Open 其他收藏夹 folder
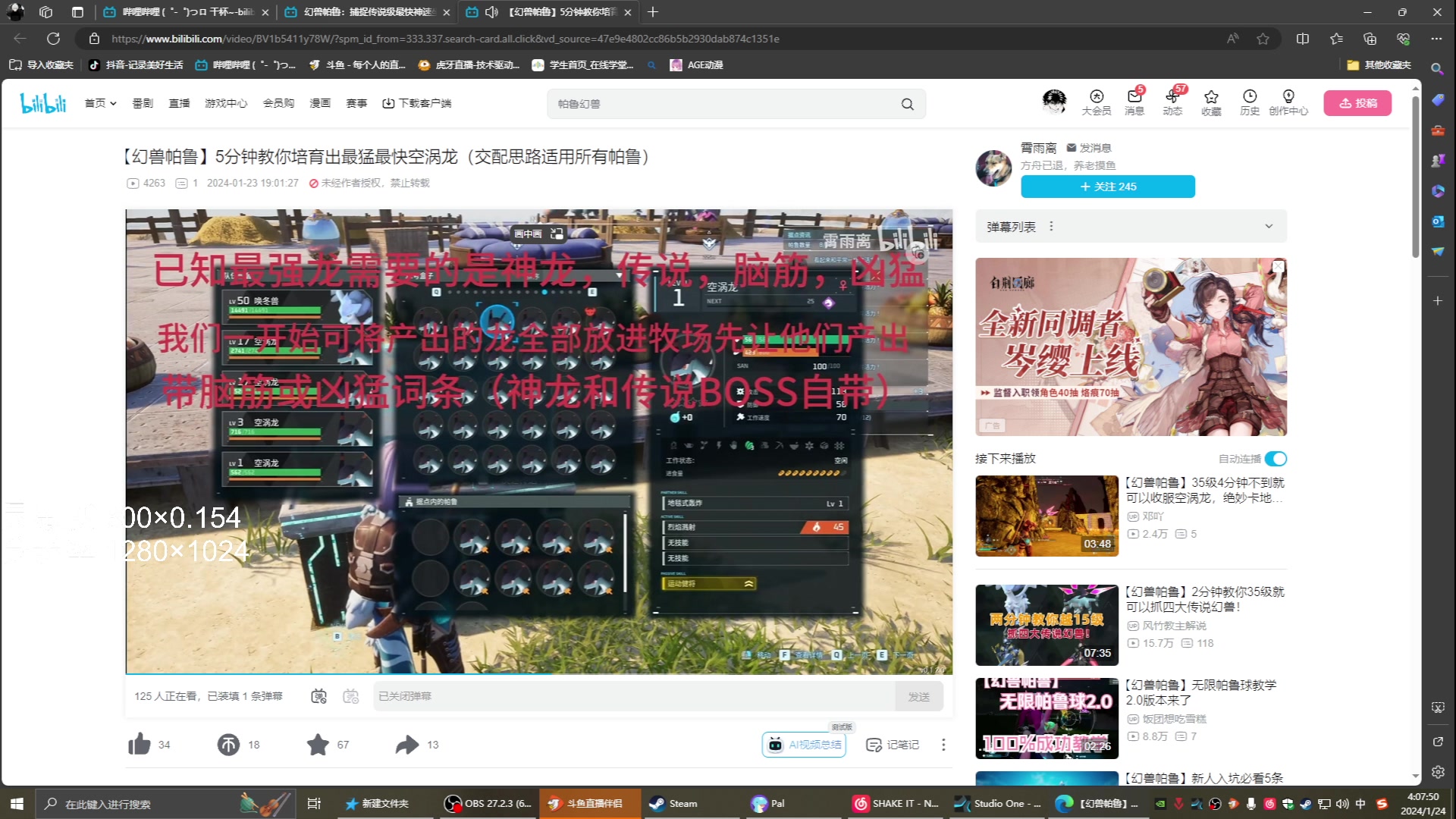The image size is (1456, 819). click(x=1379, y=65)
